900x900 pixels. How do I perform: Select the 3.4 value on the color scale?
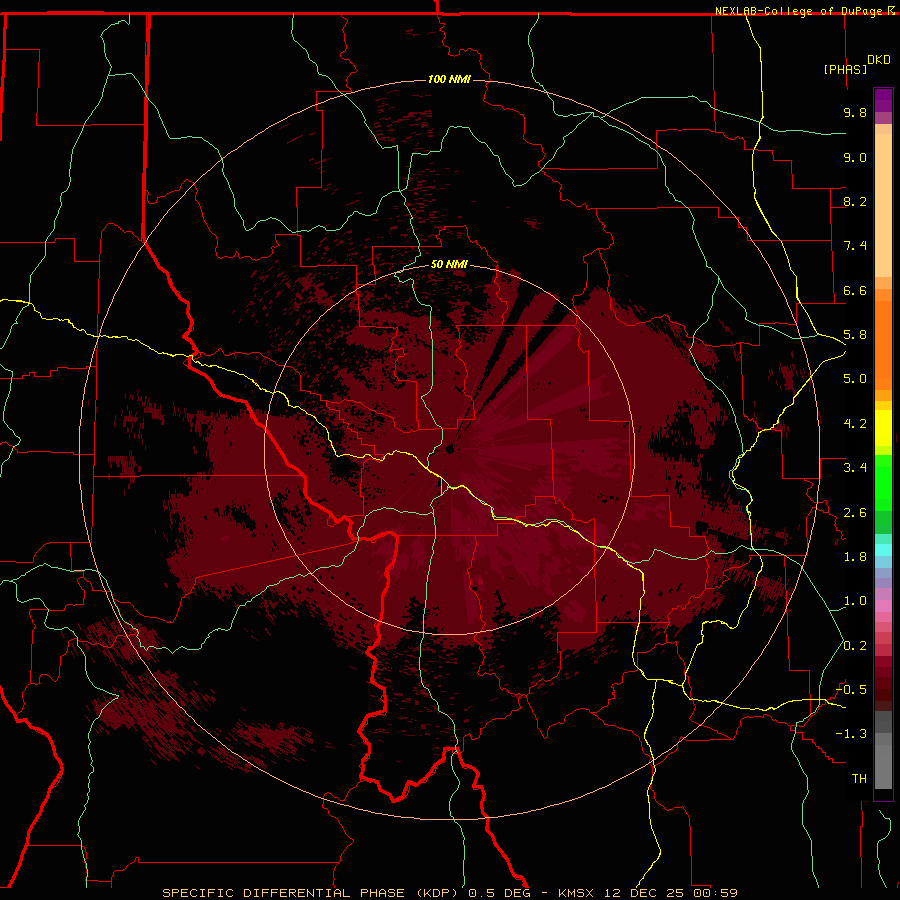855,468
